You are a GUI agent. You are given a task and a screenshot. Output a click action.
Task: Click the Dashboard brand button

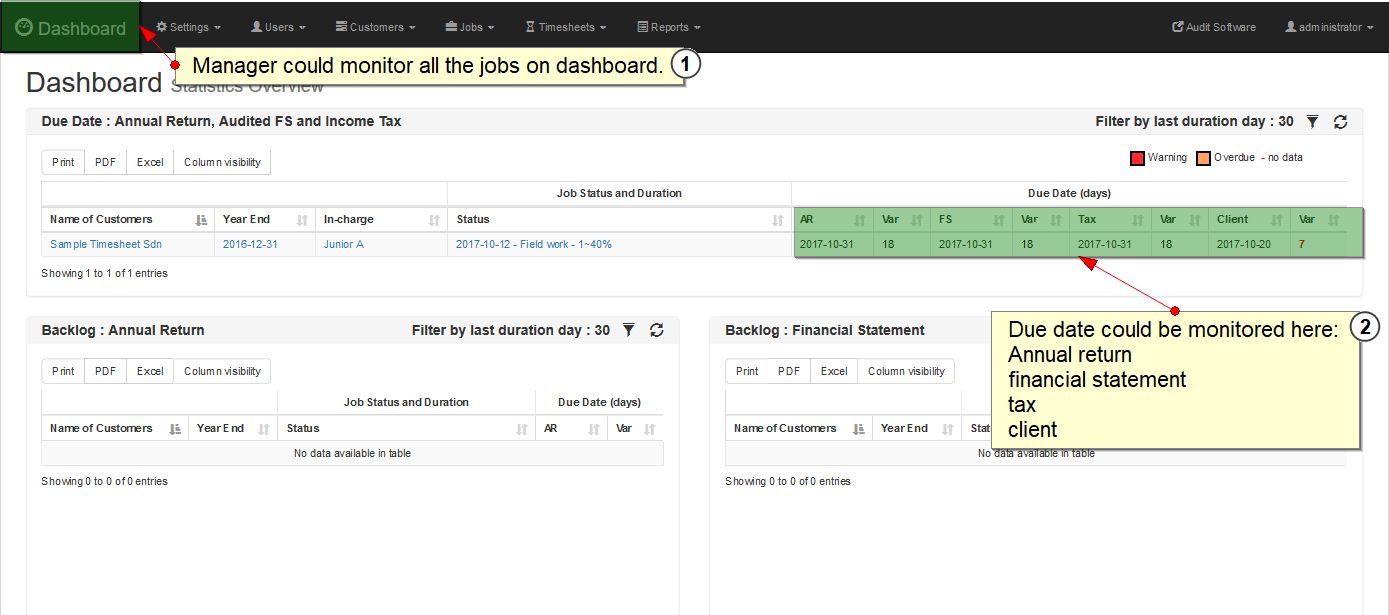click(x=70, y=28)
